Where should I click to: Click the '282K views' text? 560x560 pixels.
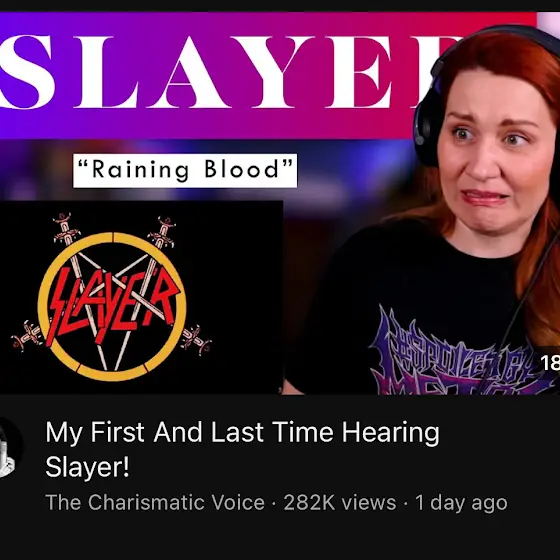point(340,502)
